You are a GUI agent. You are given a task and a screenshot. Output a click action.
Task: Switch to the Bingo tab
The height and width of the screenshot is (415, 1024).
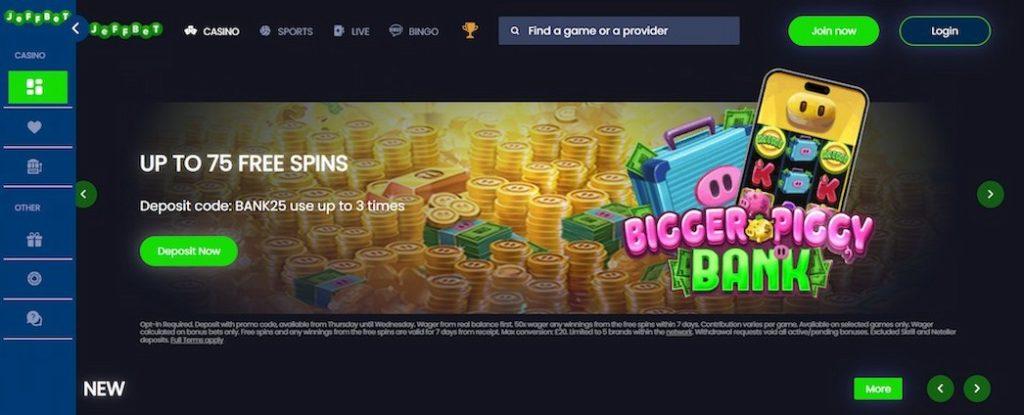pyautogui.click(x=414, y=31)
